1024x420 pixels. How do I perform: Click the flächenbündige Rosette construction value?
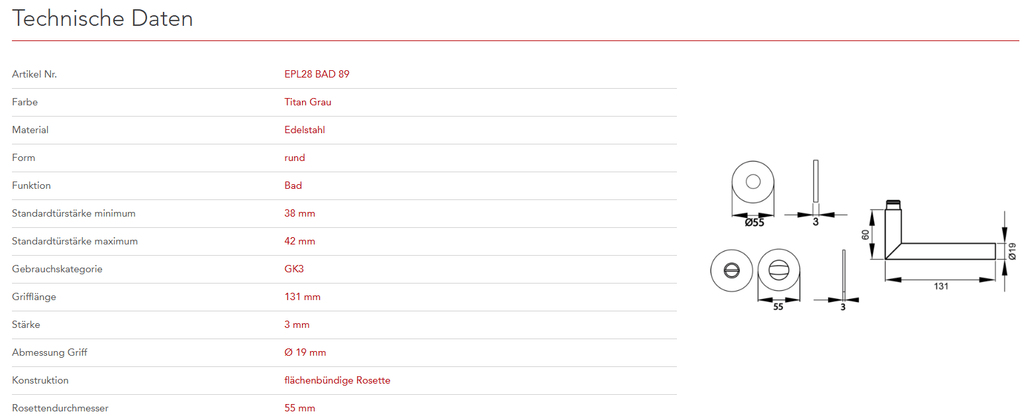click(x=337, y=380)
